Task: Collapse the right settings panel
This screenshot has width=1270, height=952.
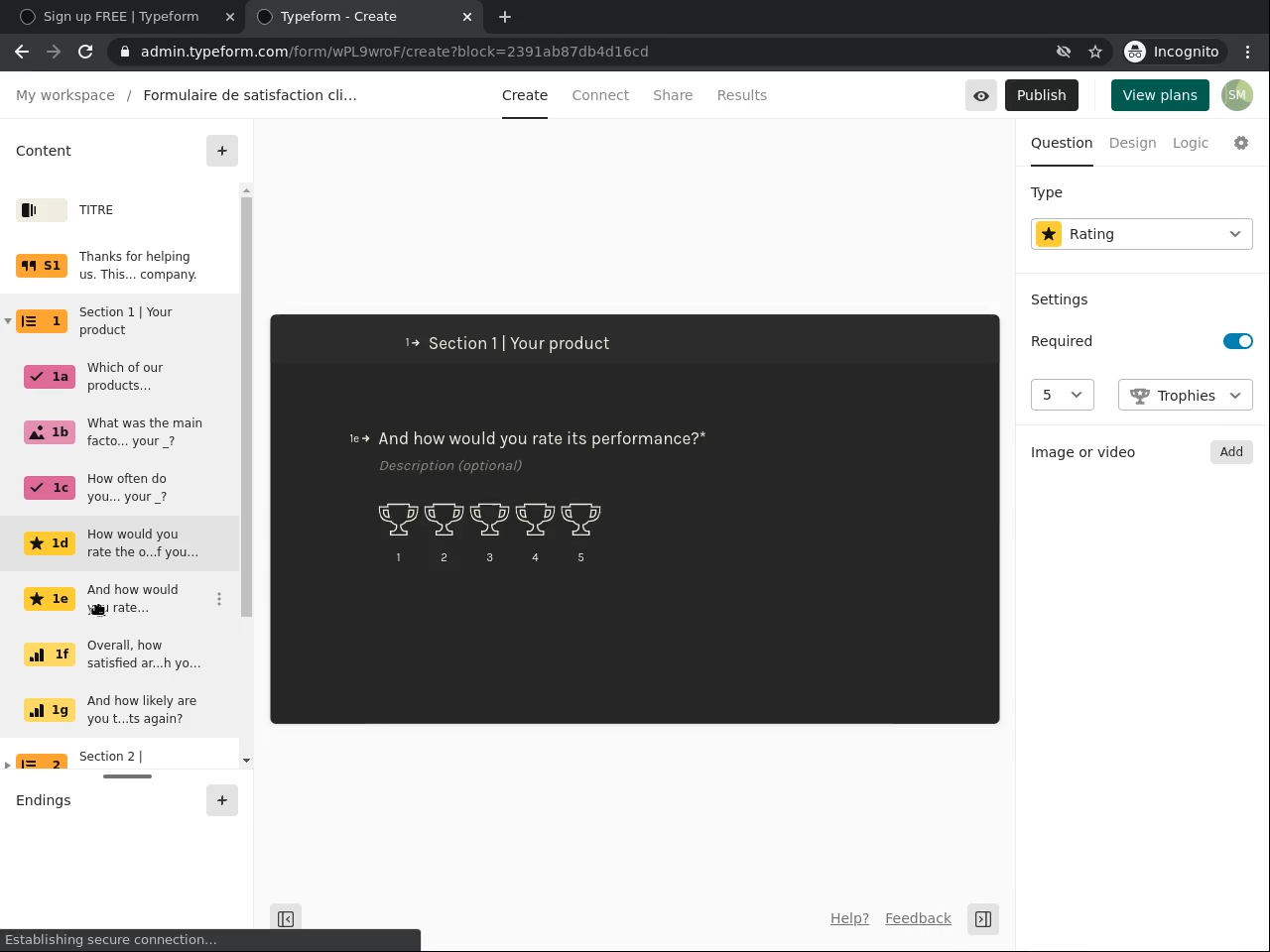Action: [x=983, y=919]
